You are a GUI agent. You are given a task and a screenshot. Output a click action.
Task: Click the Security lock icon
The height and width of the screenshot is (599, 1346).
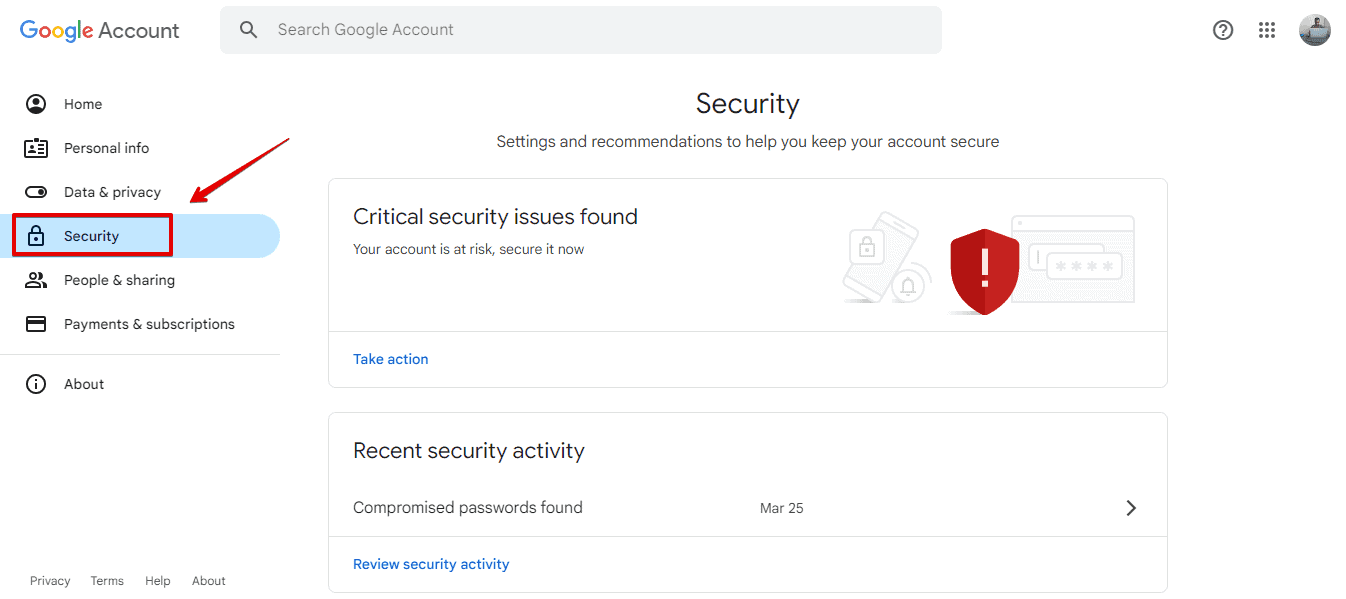[36, 236]
